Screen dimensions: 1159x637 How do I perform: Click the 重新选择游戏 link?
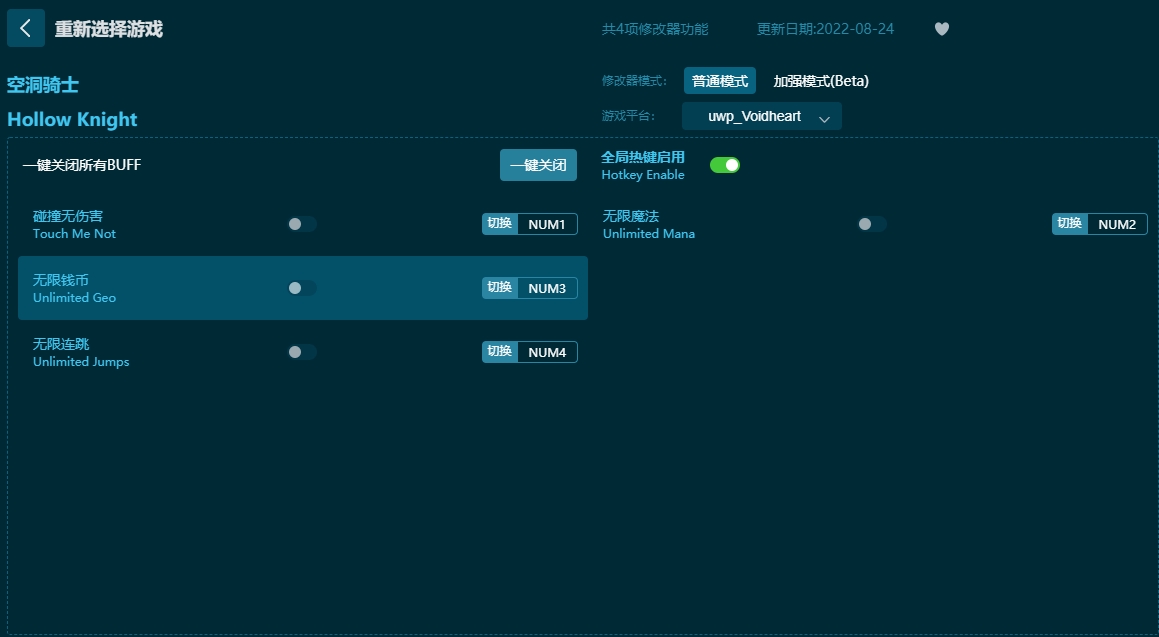coord(109,29)
